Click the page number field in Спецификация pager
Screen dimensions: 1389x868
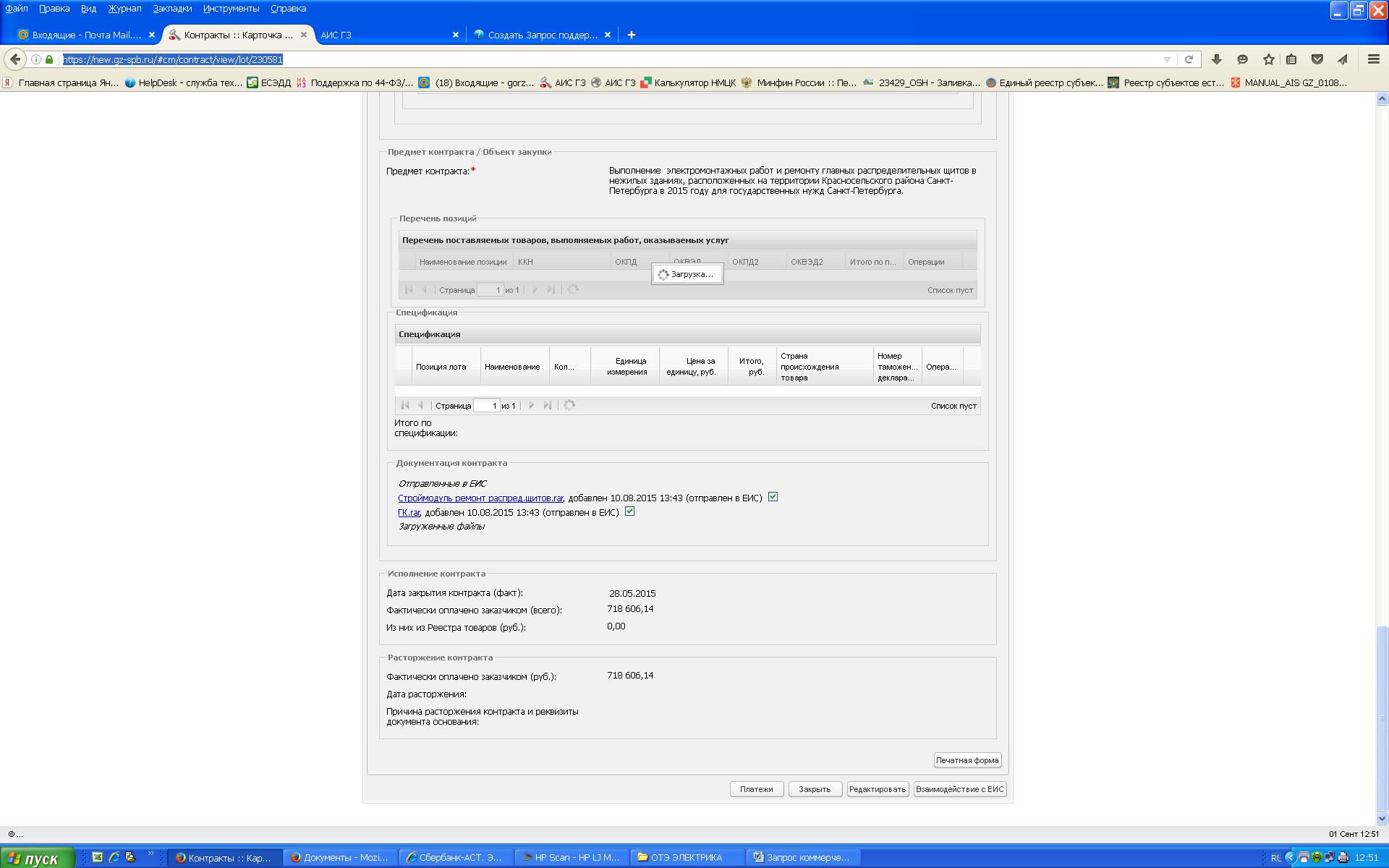point(487,406)
